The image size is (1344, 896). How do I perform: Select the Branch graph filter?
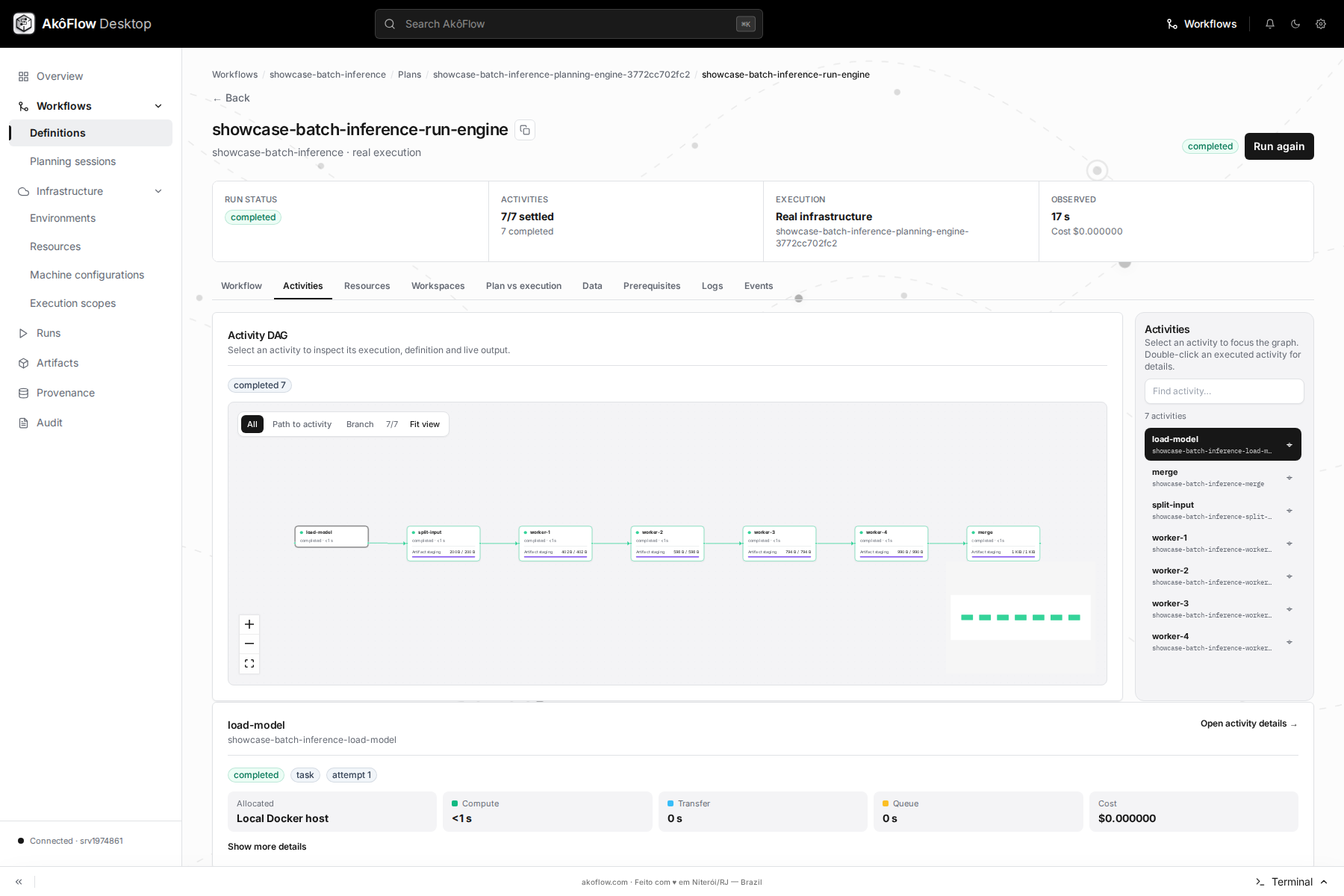coord(360,424)
